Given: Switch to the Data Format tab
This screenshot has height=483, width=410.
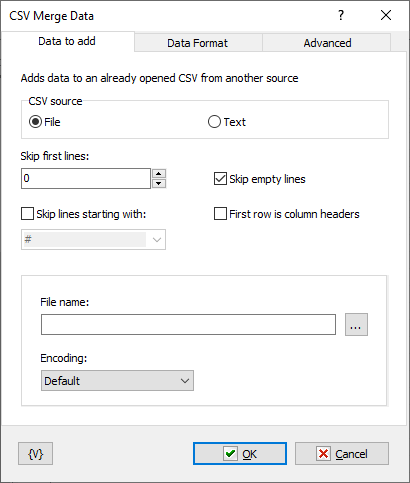Looking at the screenshot, I should (198, 43).
